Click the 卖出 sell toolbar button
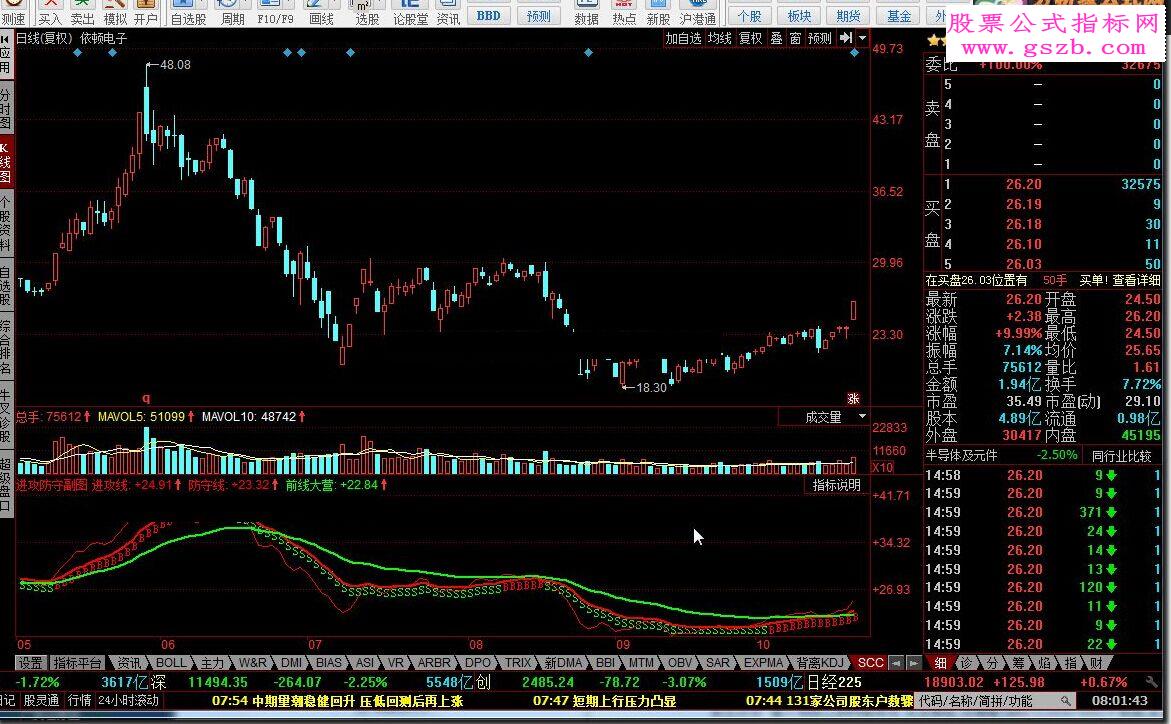1171x724 pixels. (82, 13)
